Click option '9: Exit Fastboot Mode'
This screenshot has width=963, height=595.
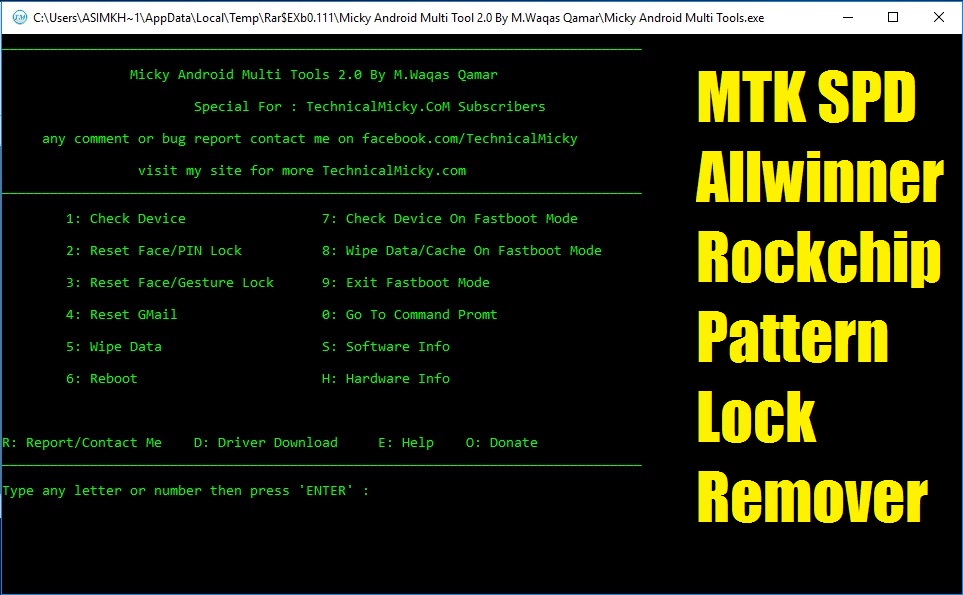[405, 282]
